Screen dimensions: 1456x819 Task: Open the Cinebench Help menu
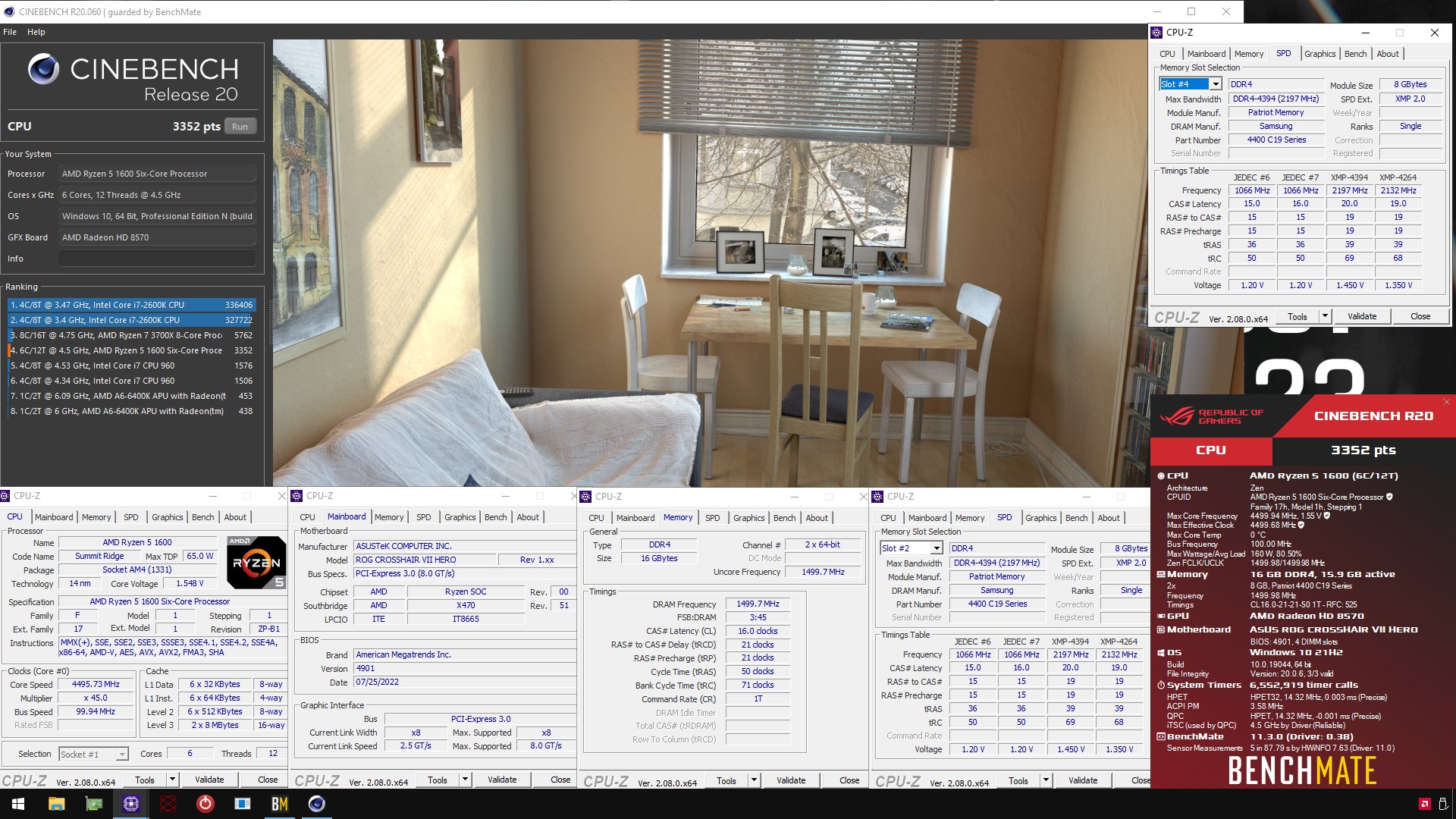pyautogui.click(x=36, y=32)
